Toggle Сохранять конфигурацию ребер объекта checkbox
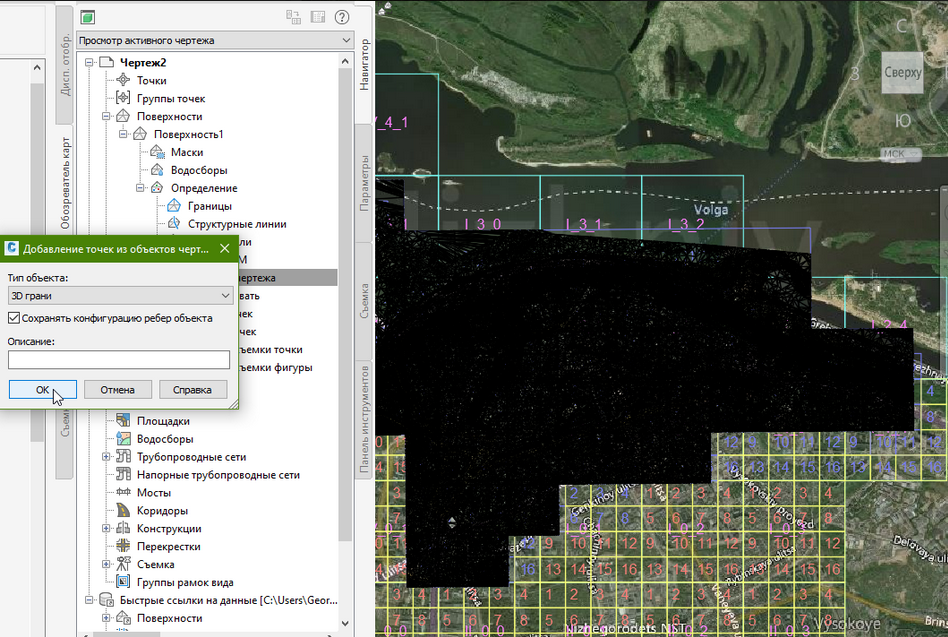Viewport: 948px width, 637px height. point(14,318)
